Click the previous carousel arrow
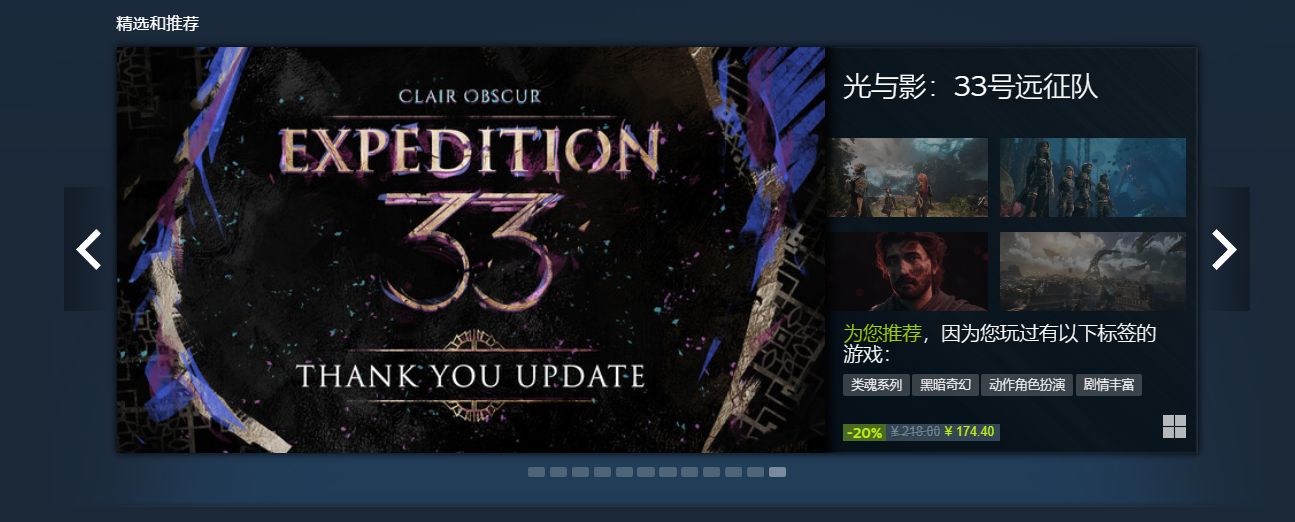This screenshot has height=522, width=1295. pyautogui.click(x=88, y=249)
